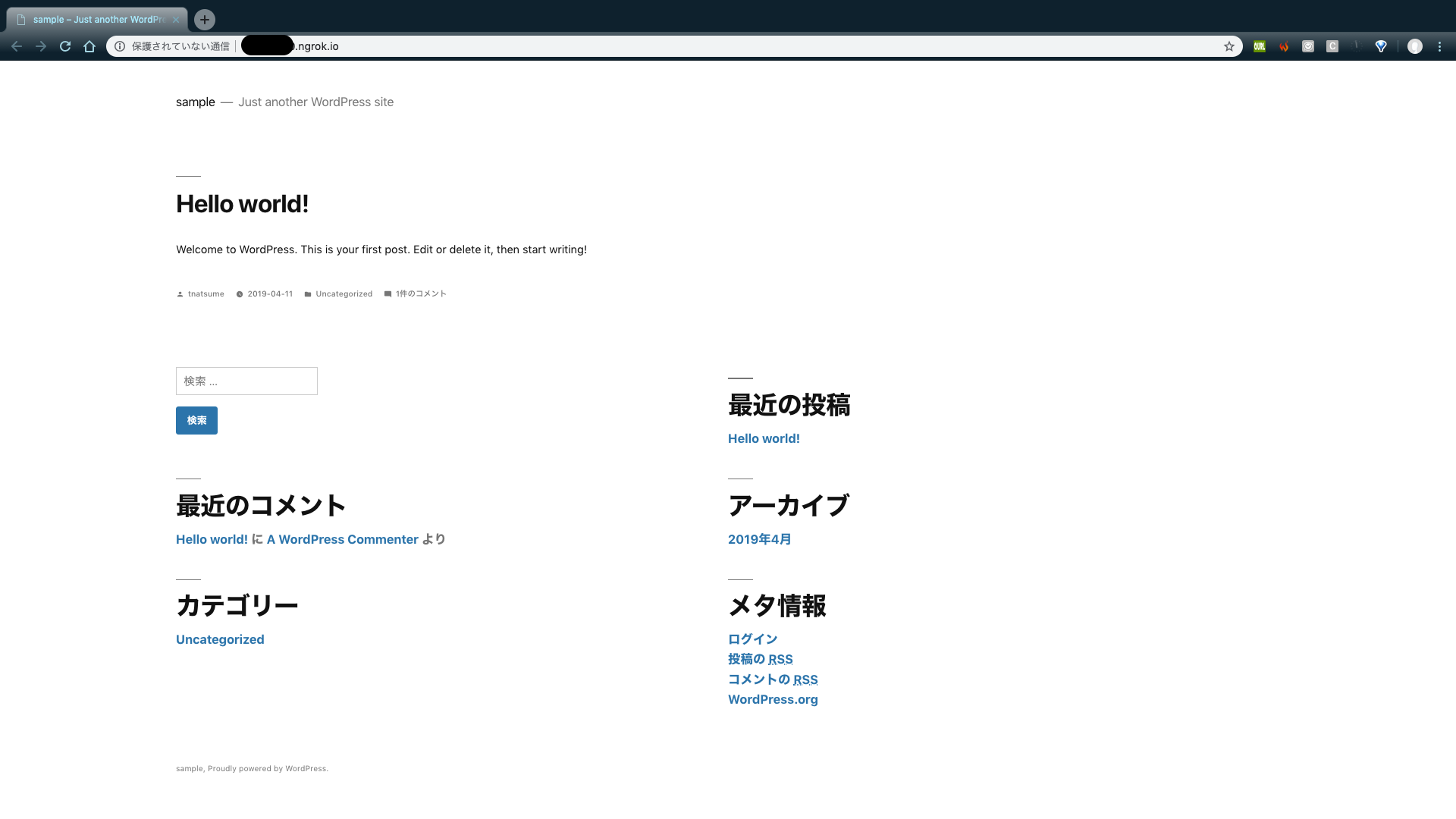
Task: Open the Hello world! post heading
Action: [x=242, y=204]
